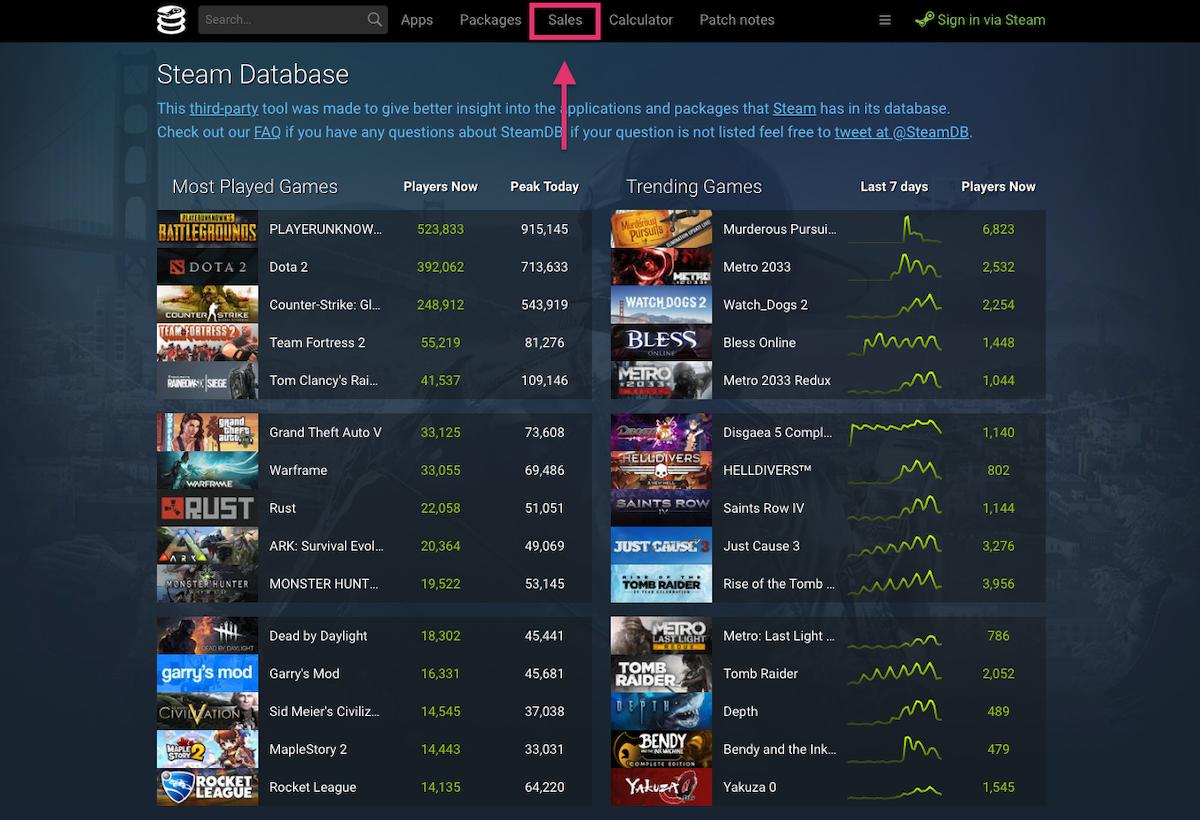
Task: Click the search magnifier icon
Action: coord(374,19)
